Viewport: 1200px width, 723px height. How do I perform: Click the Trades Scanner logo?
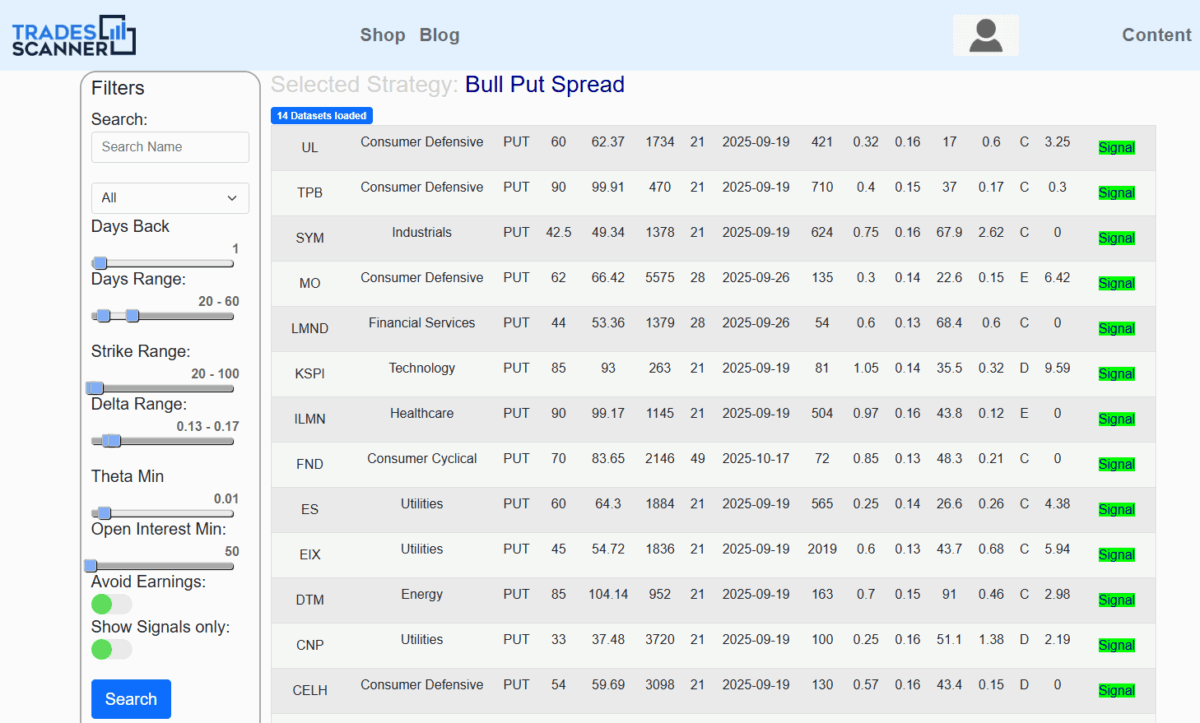74,35
